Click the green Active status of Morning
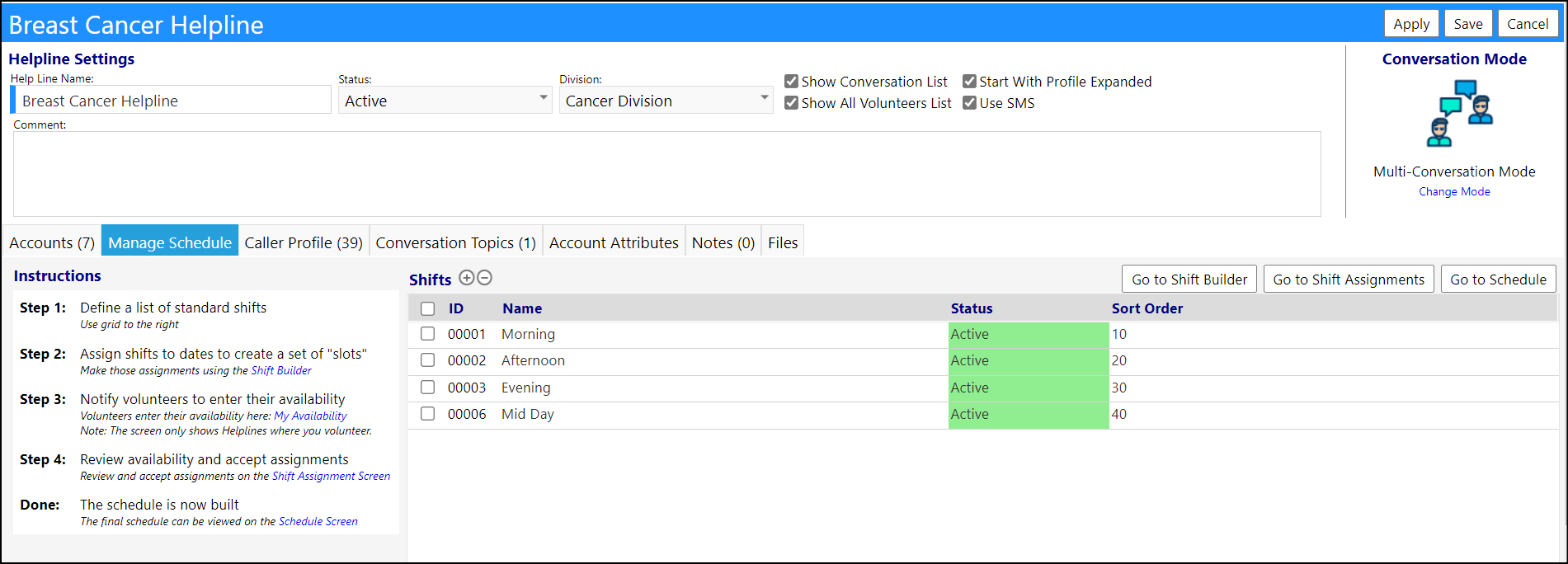Screen dimensions: 1568x564 (1029, 334)
